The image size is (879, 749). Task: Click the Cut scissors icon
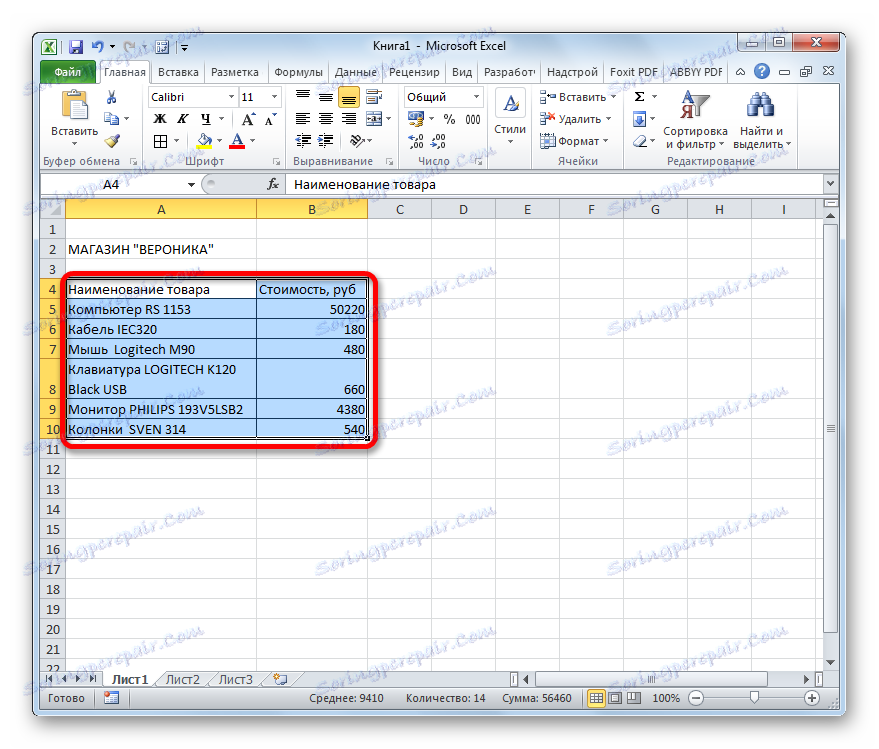tap(112, 98)
